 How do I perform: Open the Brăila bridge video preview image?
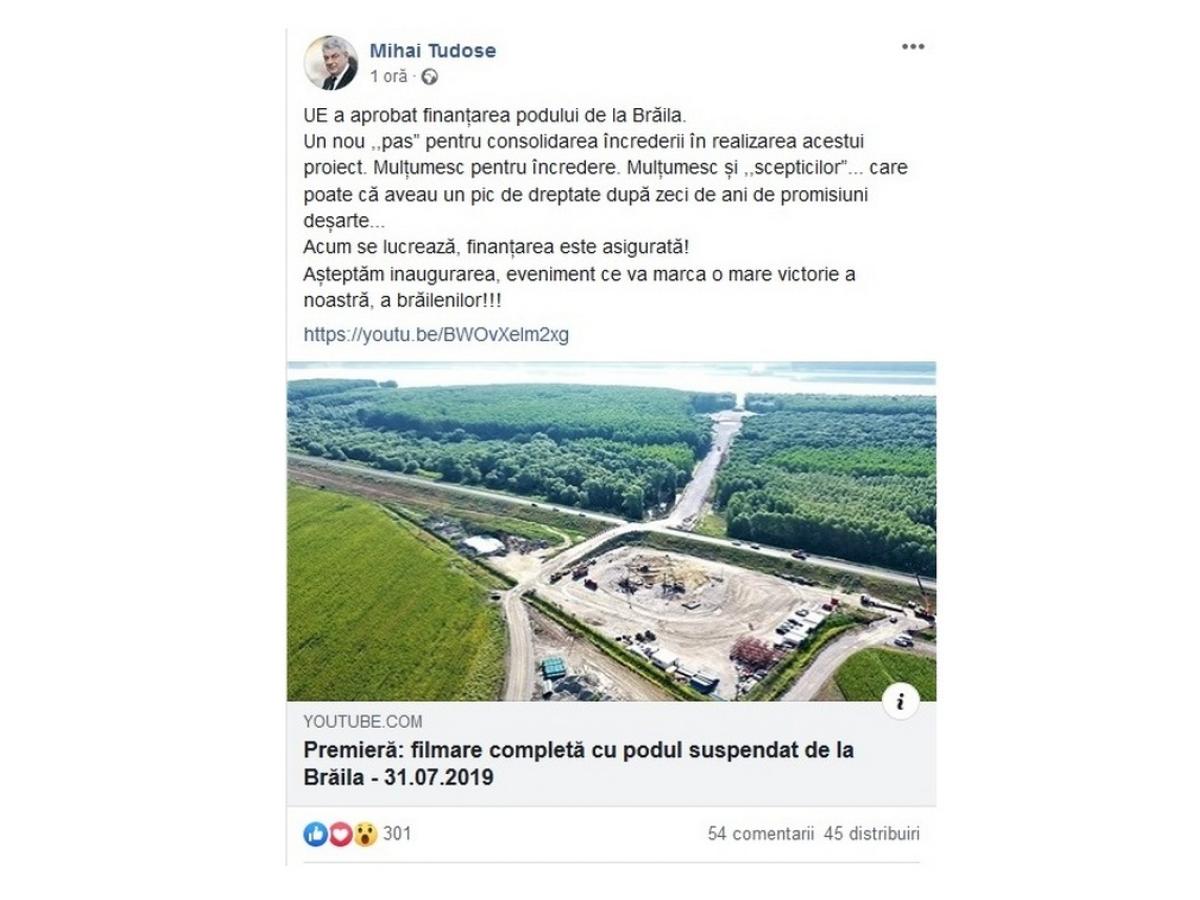(x=611, y=531)
